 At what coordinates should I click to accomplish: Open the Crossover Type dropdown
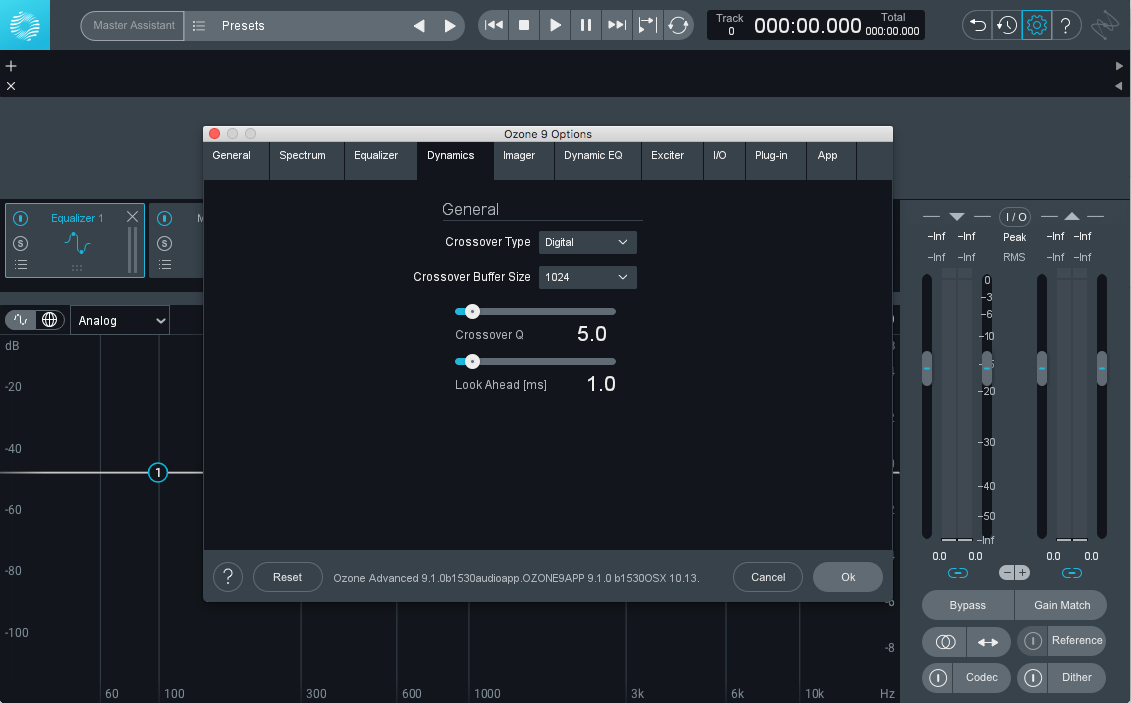click(587, 243)
